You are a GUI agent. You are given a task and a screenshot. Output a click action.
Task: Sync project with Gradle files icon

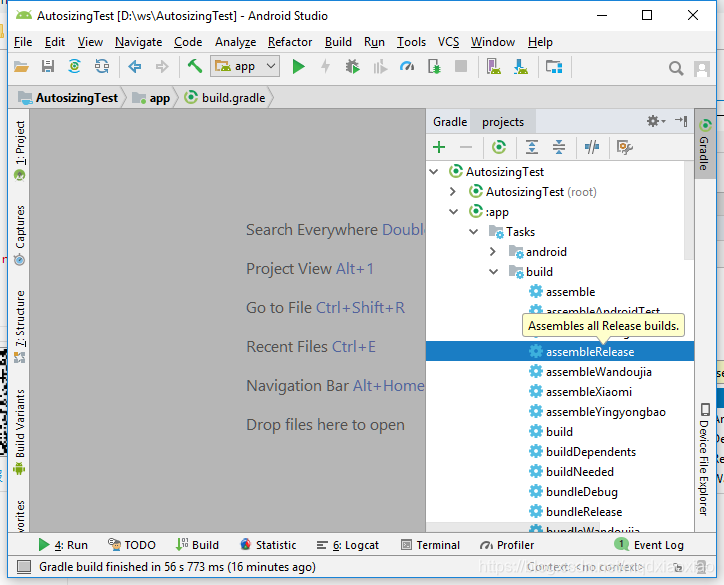74,67
